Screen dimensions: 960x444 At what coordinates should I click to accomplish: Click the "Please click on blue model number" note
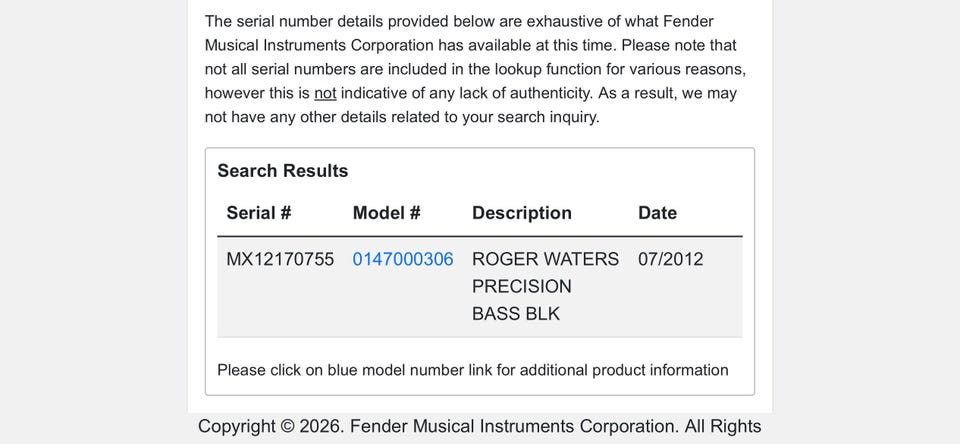coord(473,371)
